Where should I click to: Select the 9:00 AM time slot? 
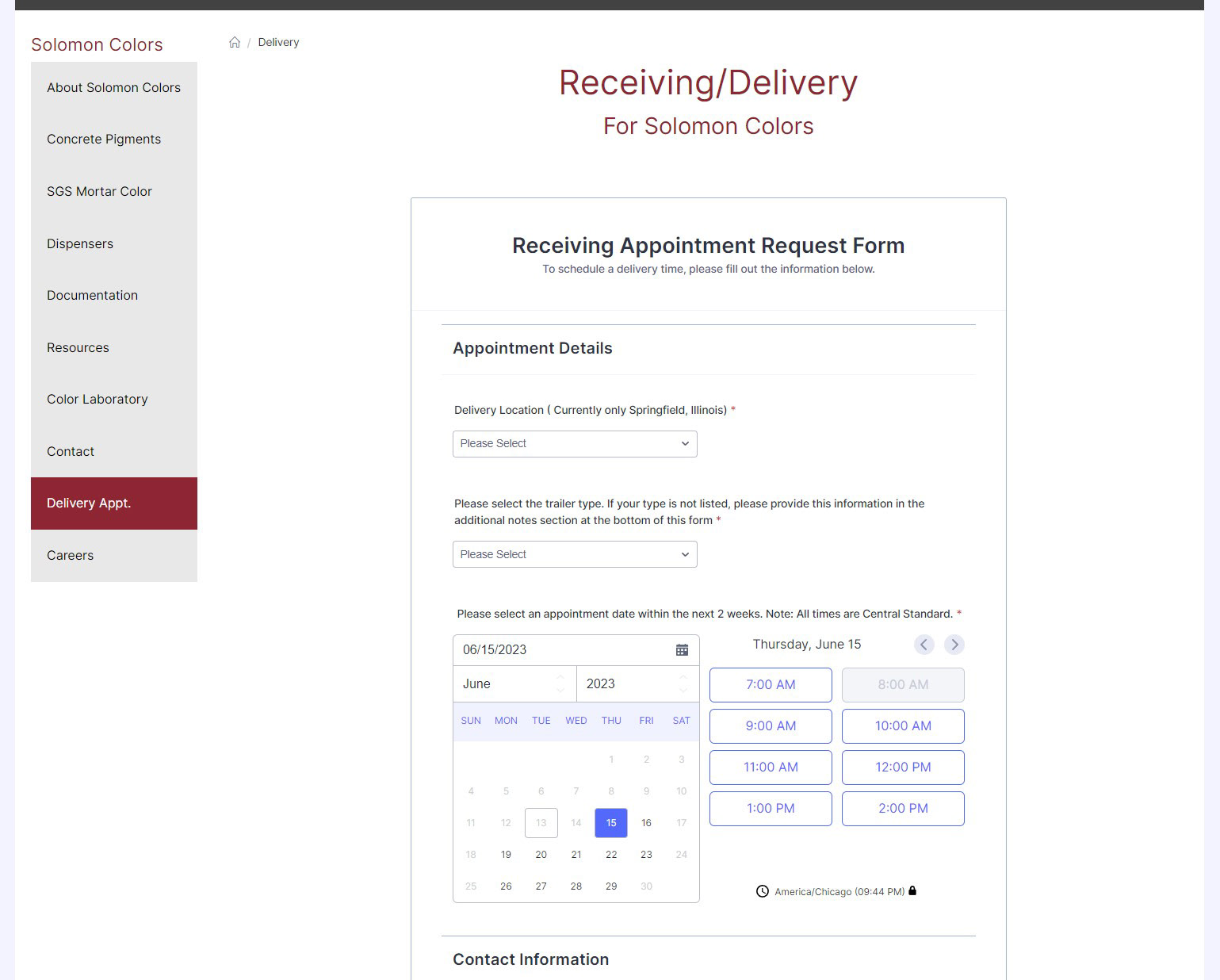coord(771,726)
